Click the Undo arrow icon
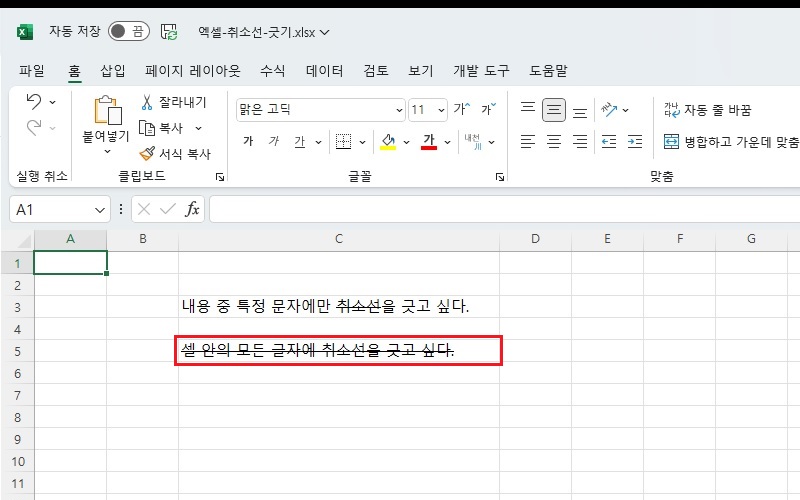The height and width of the screenshot is (500, 800). [34, 102]
